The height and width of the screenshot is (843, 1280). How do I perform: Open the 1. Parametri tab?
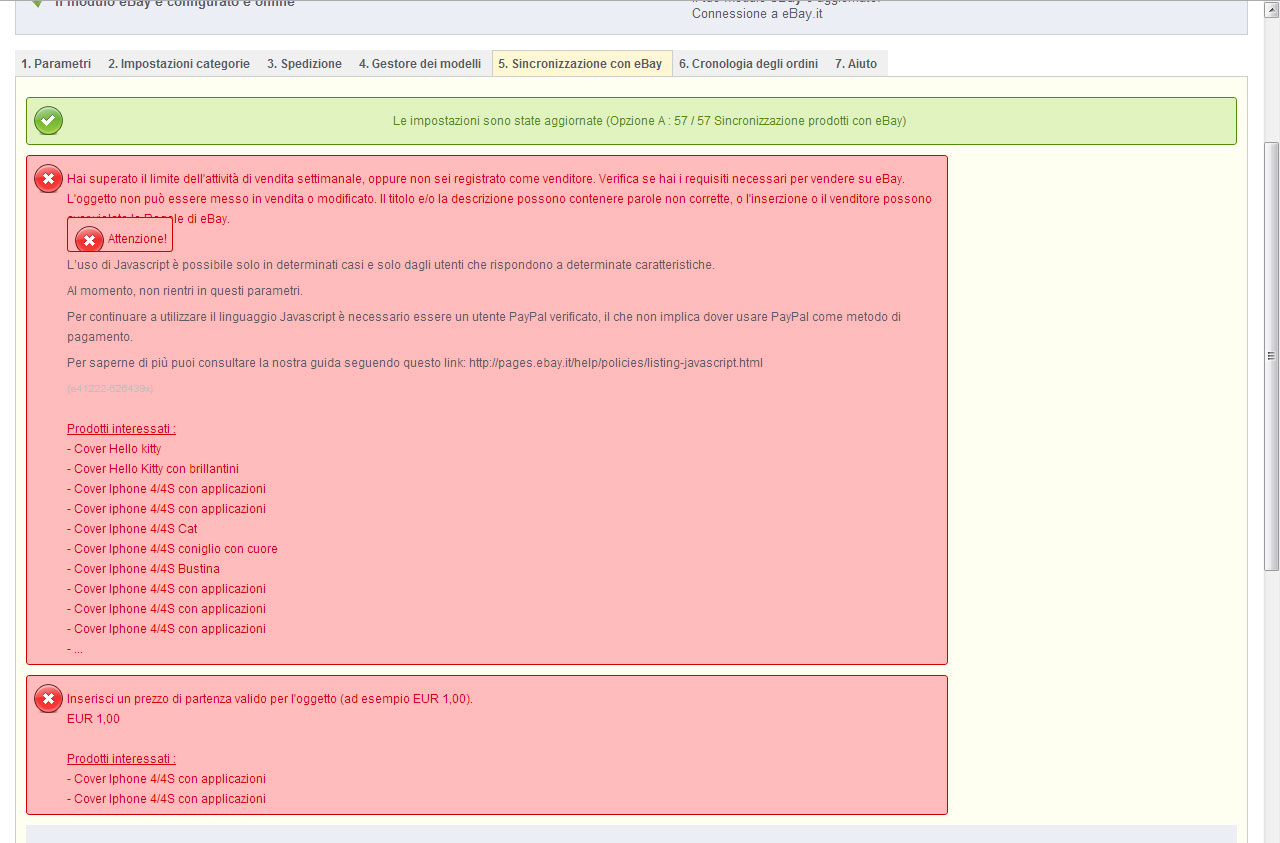click(x=56, y=64)
